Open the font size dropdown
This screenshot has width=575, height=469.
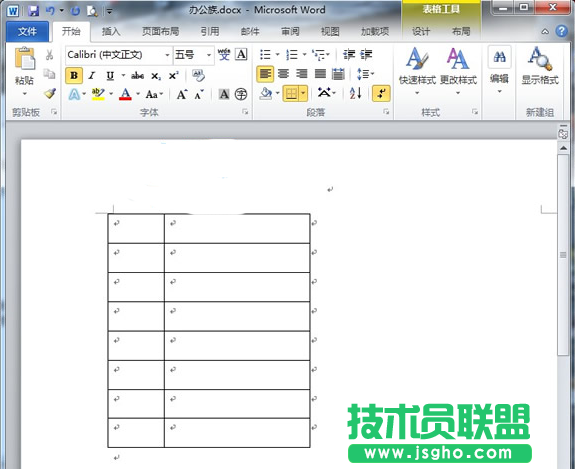pos(209,55)
